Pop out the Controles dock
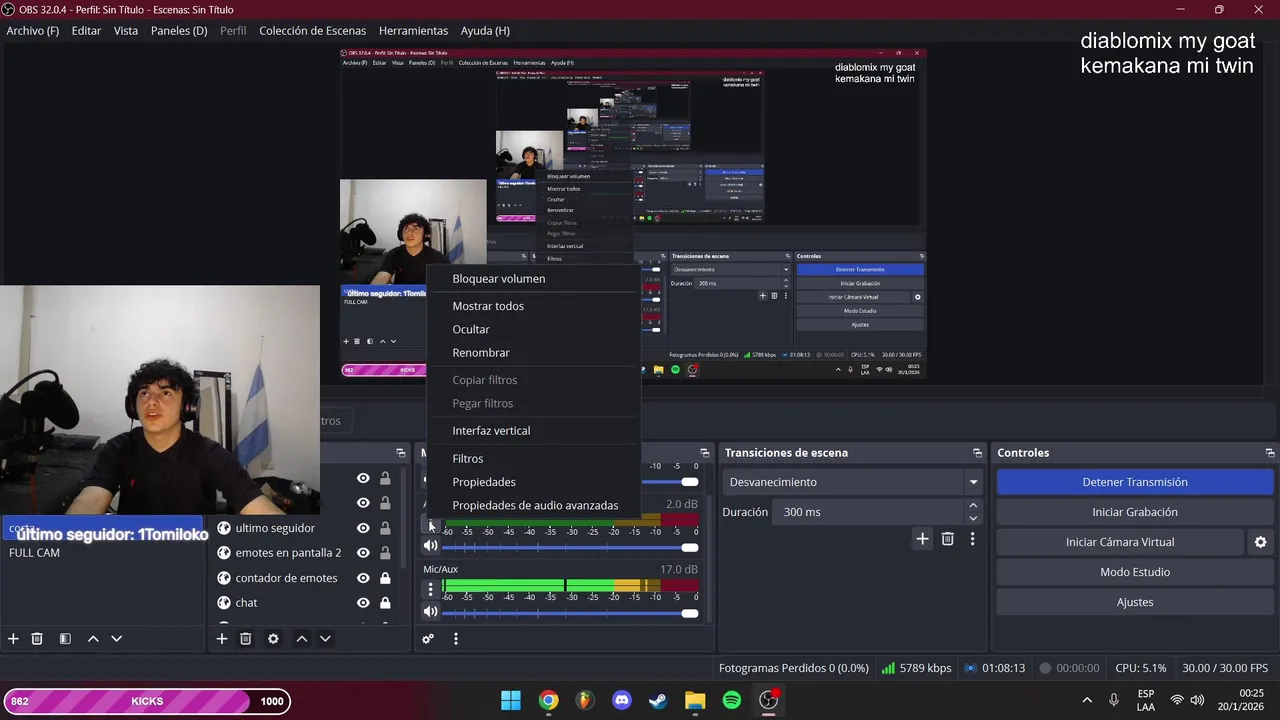This screenshot has width=1280, height=720. click(x=1269, y=453)
